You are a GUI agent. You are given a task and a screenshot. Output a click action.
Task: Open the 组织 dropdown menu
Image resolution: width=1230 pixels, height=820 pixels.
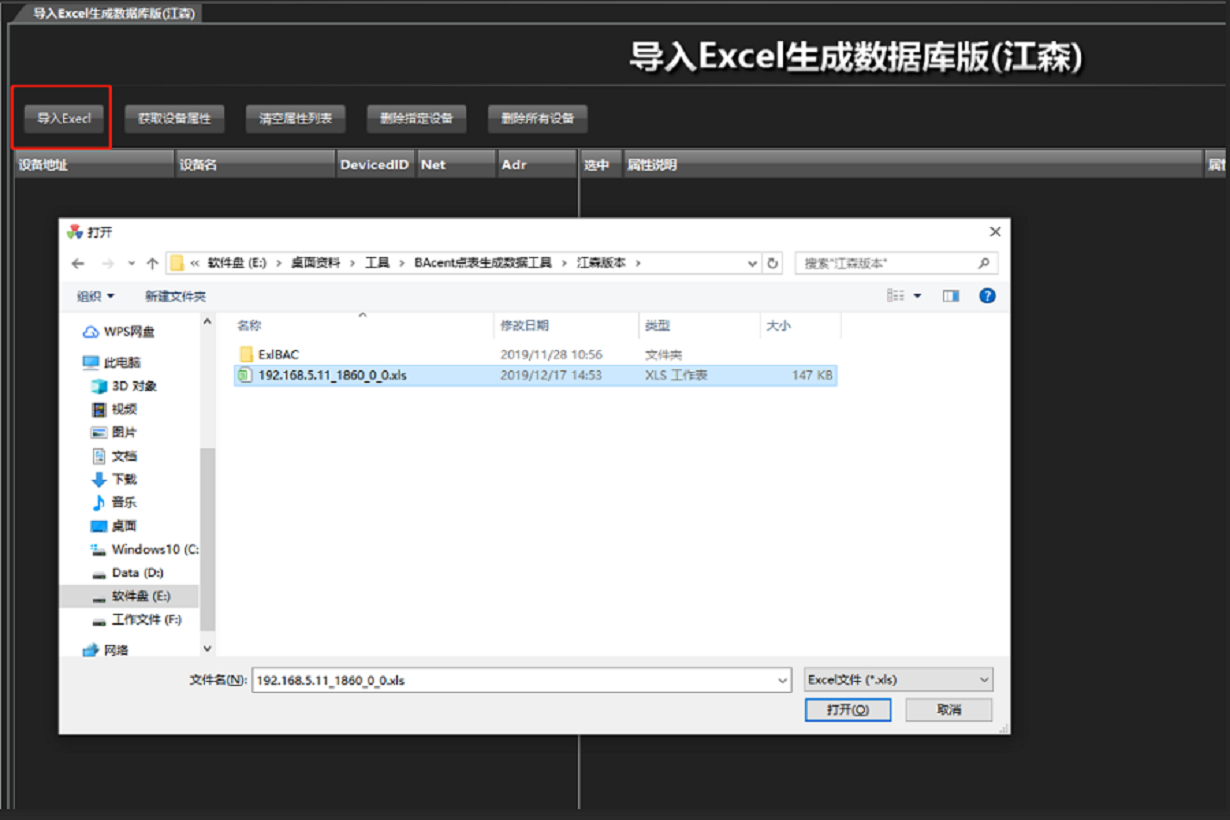(96, 296)
